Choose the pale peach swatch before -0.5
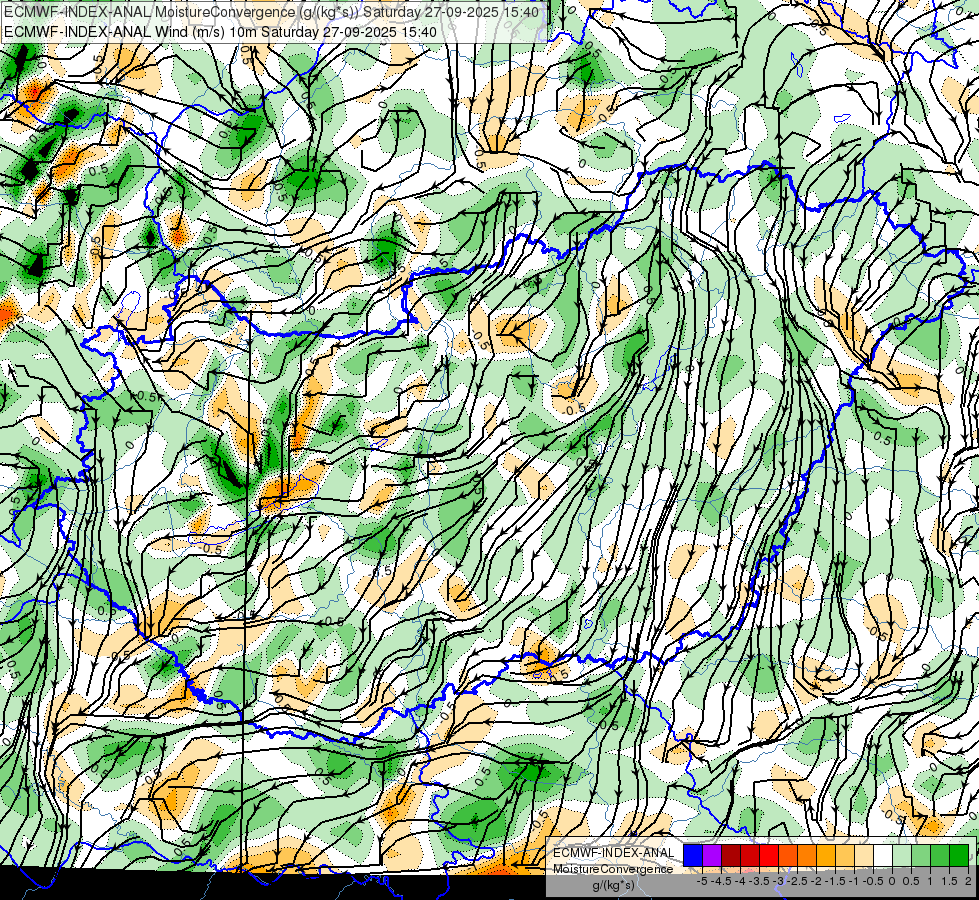The height and width of the screenshot is (900, 979). coord(863,855)
